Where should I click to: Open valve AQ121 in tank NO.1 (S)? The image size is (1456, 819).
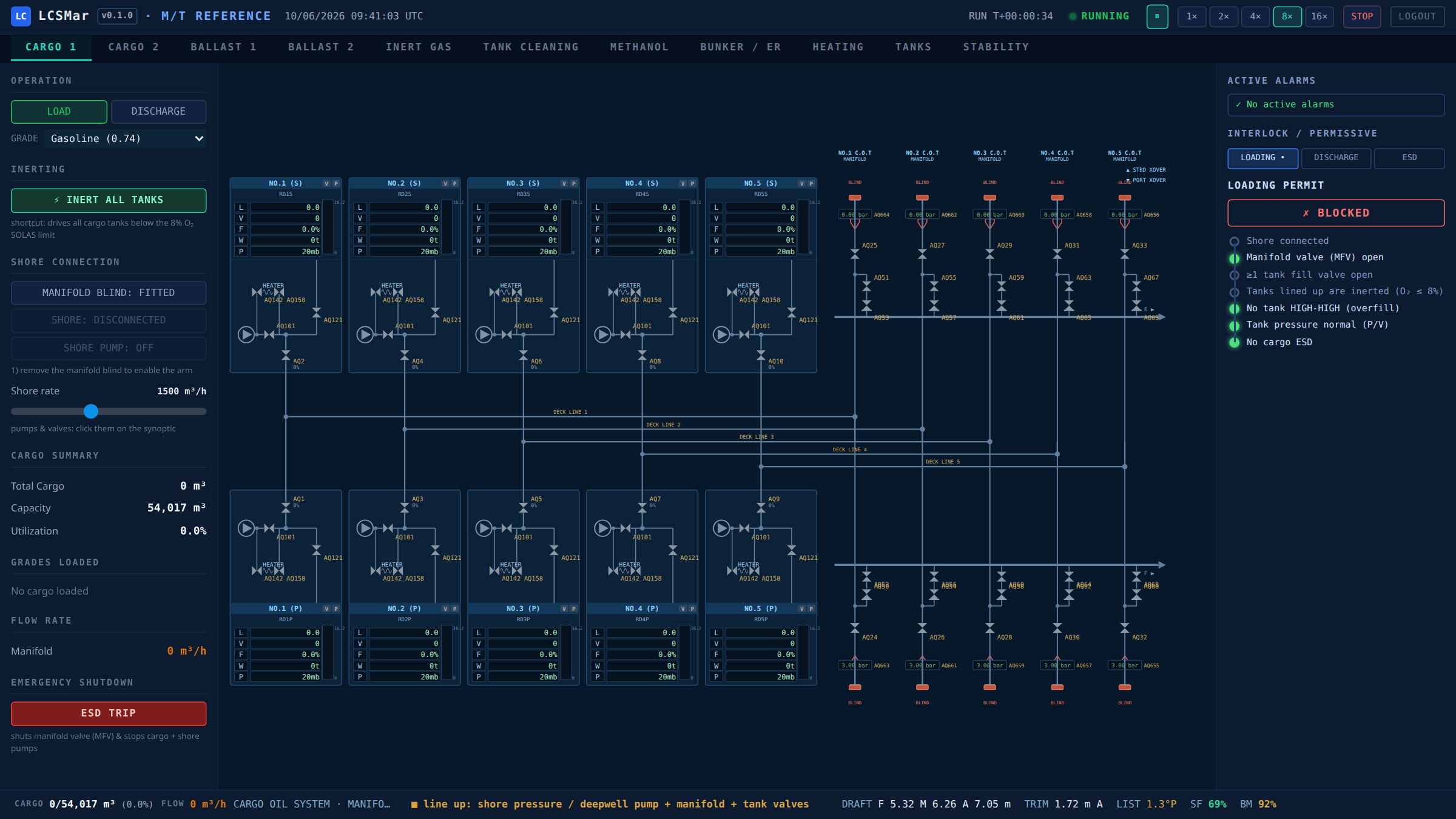coord(317,312)
